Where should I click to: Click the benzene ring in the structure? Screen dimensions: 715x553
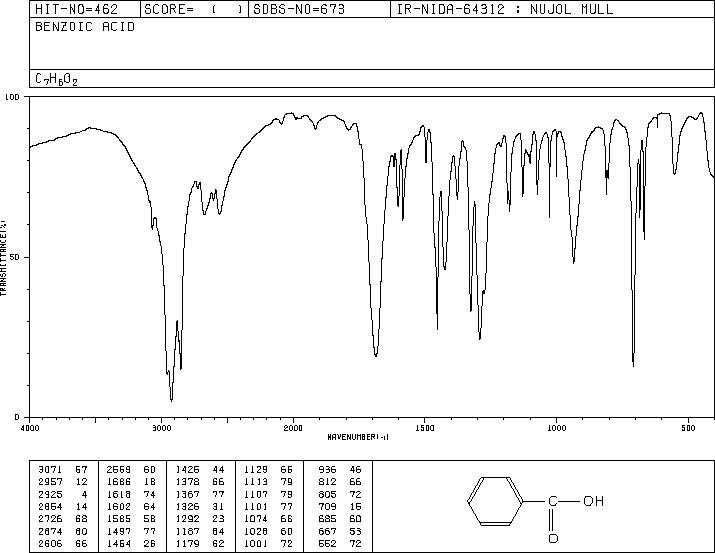click(x=495, y=501)
